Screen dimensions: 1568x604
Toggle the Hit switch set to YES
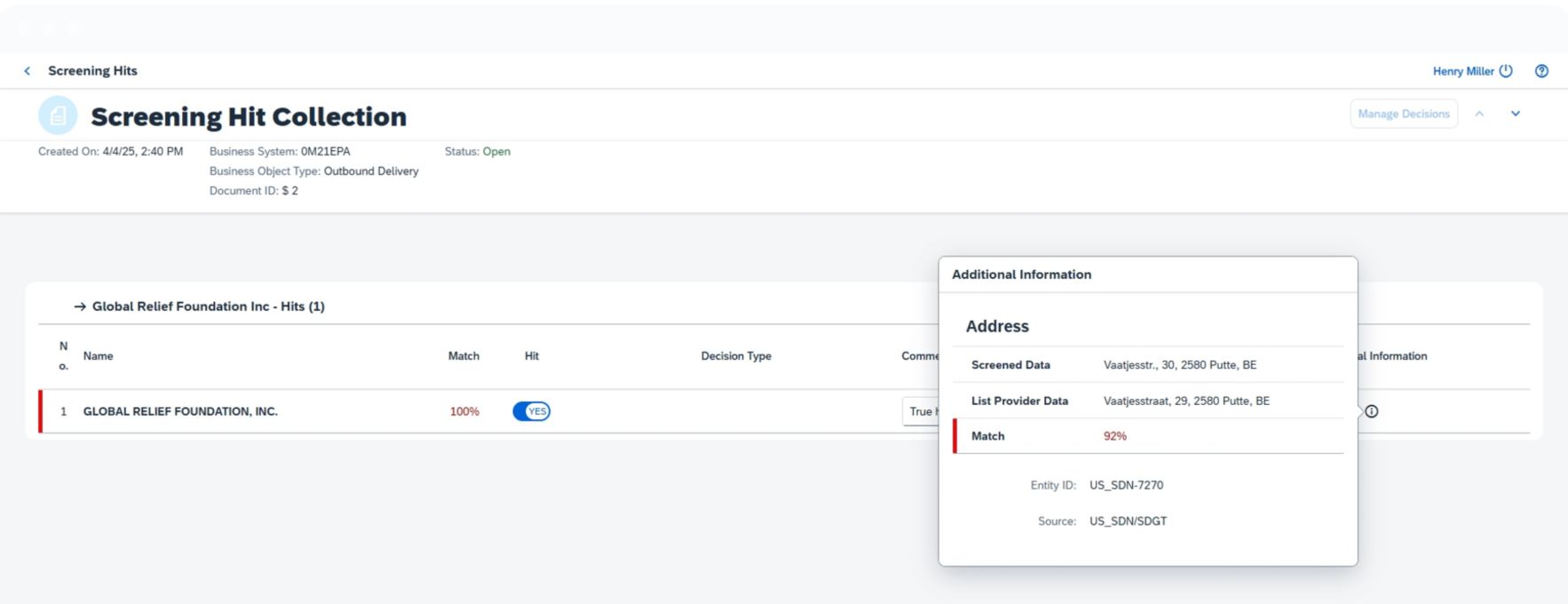(x=531, y=411)
